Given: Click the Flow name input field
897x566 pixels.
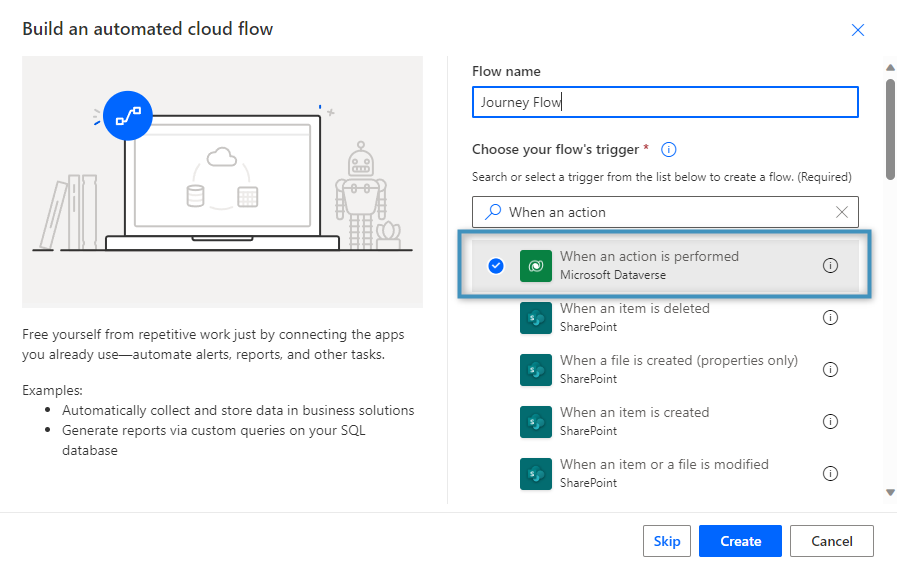Looking at the screenshot, I should (665, 102).
